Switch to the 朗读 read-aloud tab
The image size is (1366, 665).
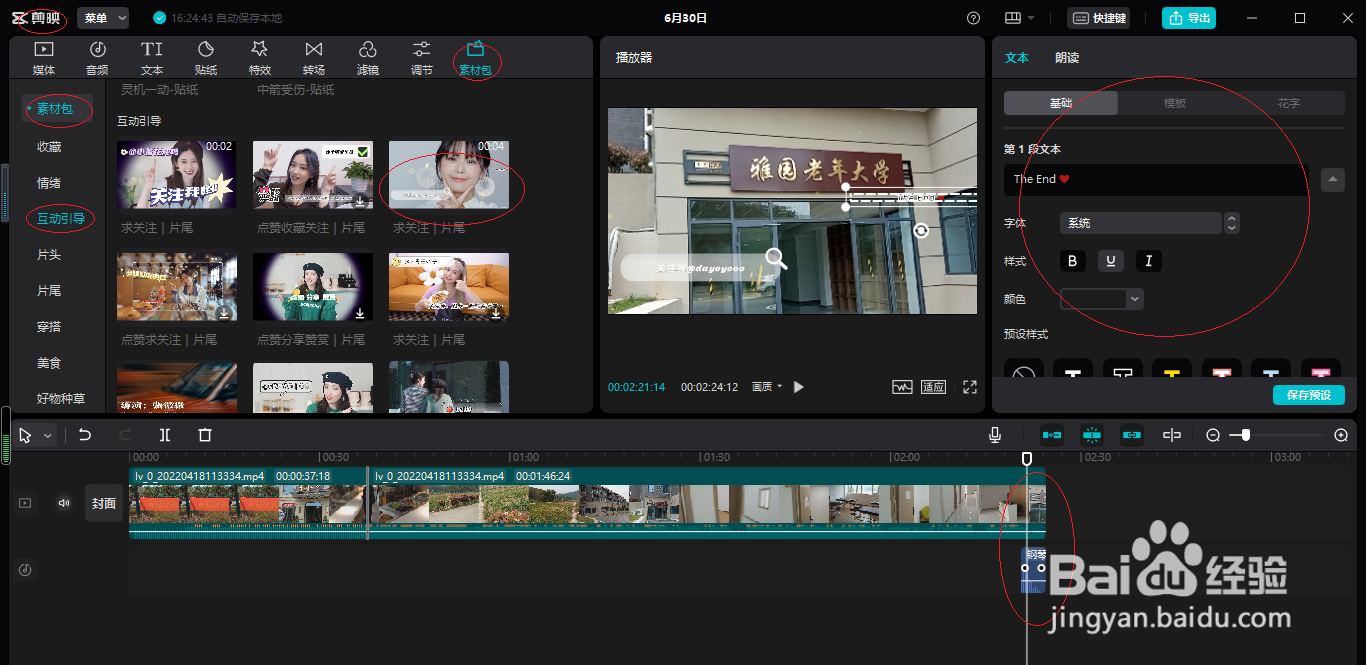pyautogui.click(x=1067, y=58)
